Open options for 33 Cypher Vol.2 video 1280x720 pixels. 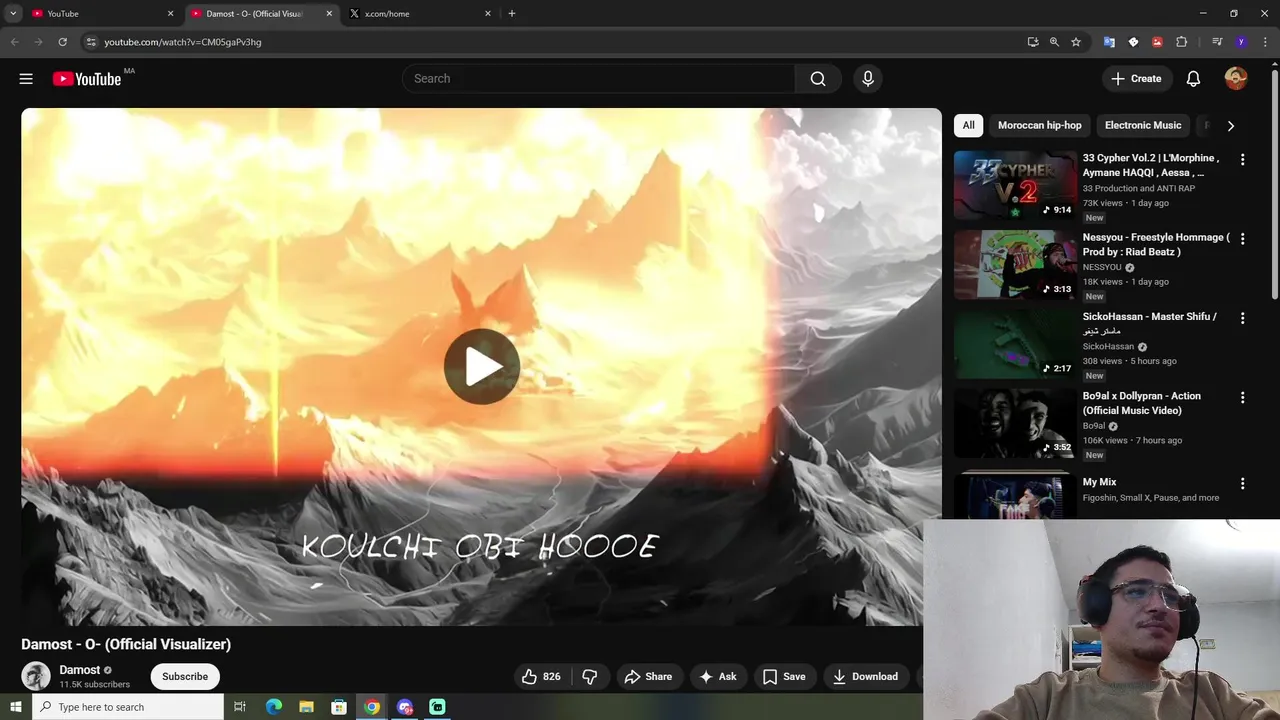point(1243,160)
